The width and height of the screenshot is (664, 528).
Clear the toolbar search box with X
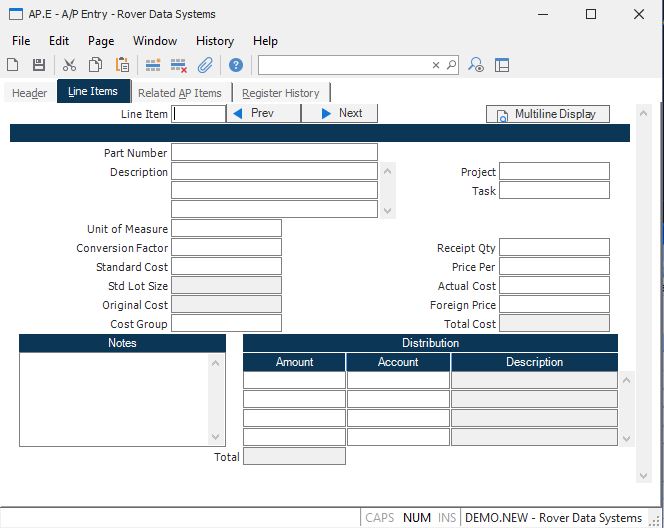coord(436,65)
